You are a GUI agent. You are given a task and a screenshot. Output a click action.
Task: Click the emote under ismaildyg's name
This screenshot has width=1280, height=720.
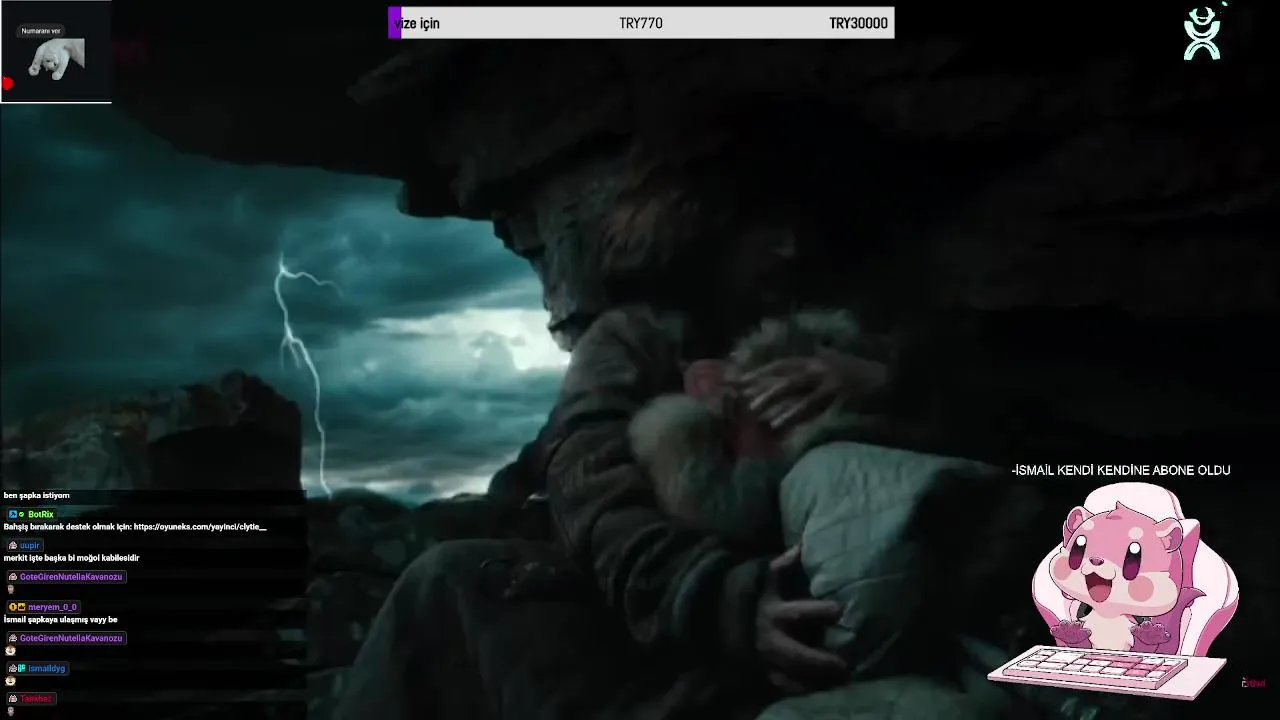pyautogui.click(x=11, y=681)
